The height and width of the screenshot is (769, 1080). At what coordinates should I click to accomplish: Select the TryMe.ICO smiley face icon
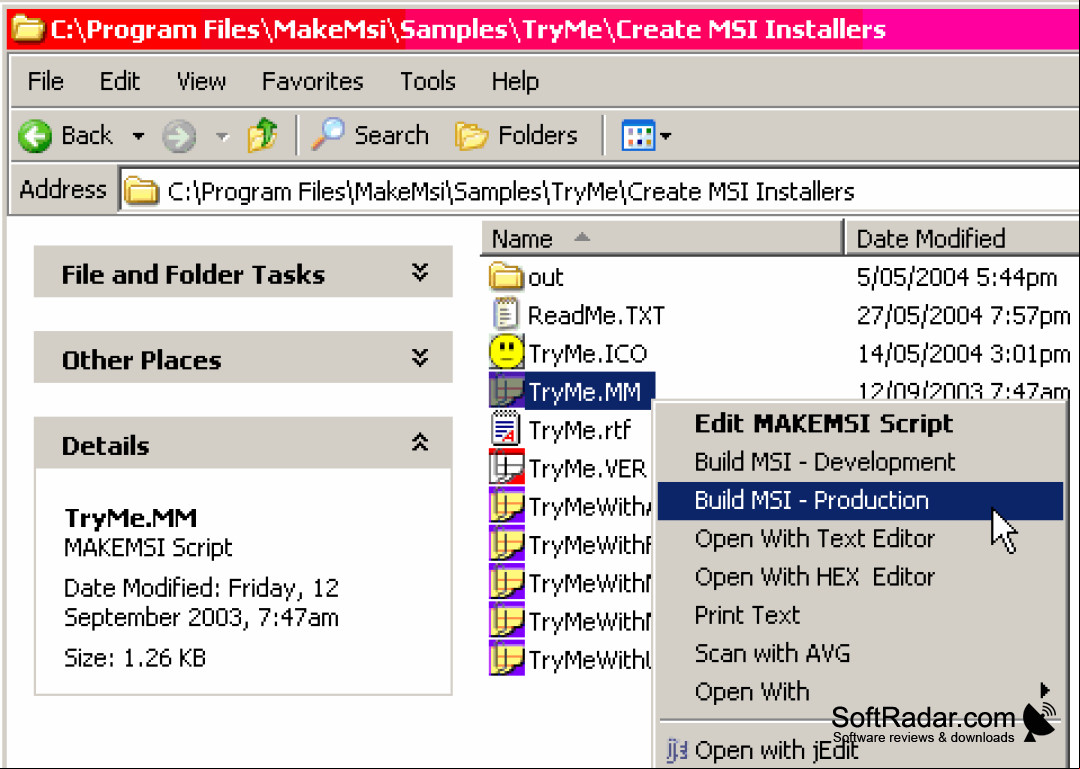point(506,352)
